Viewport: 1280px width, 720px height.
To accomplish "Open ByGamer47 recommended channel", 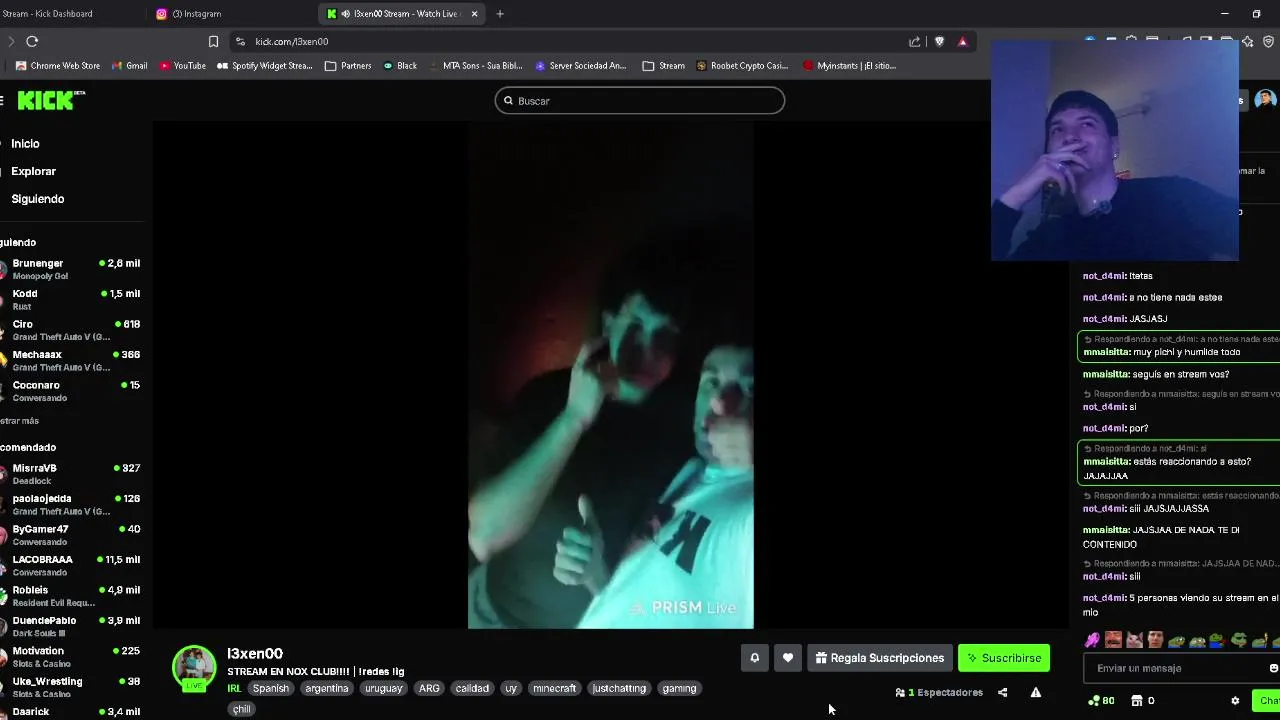I will pos(72,535).
